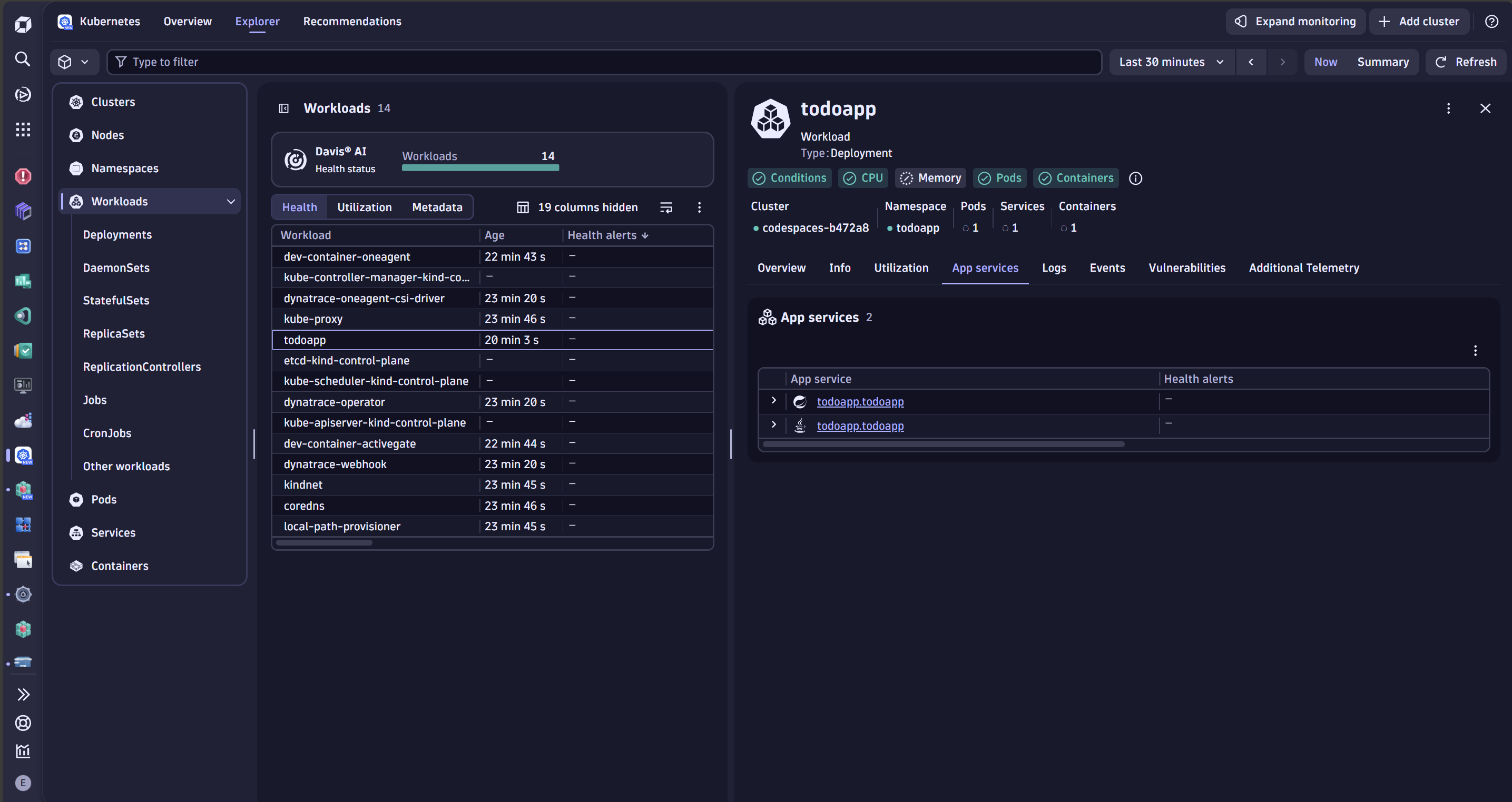Click the help question mark icon

pos(1491,22)
